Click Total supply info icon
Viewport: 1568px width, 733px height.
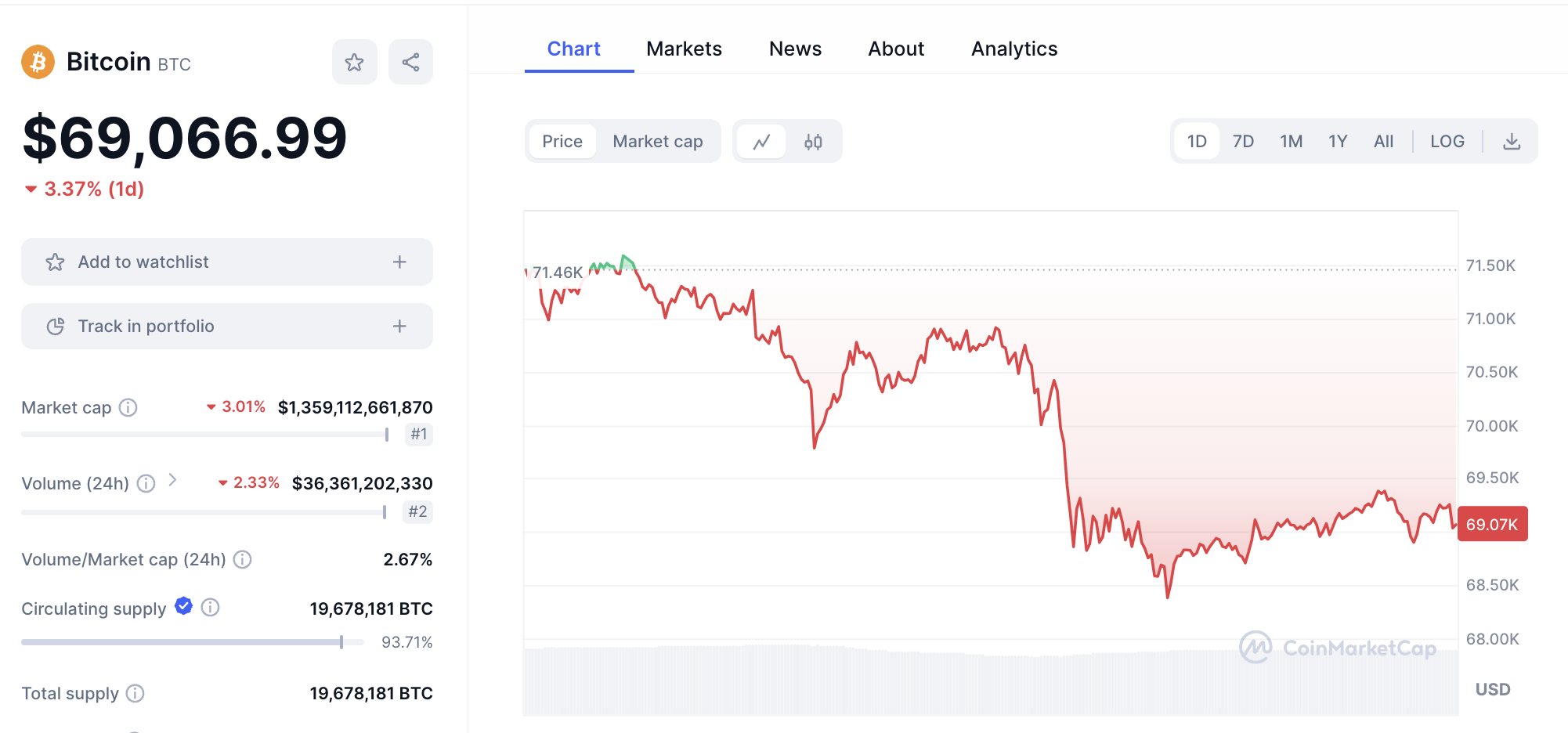pyautogui.click(x=135, y=693)
